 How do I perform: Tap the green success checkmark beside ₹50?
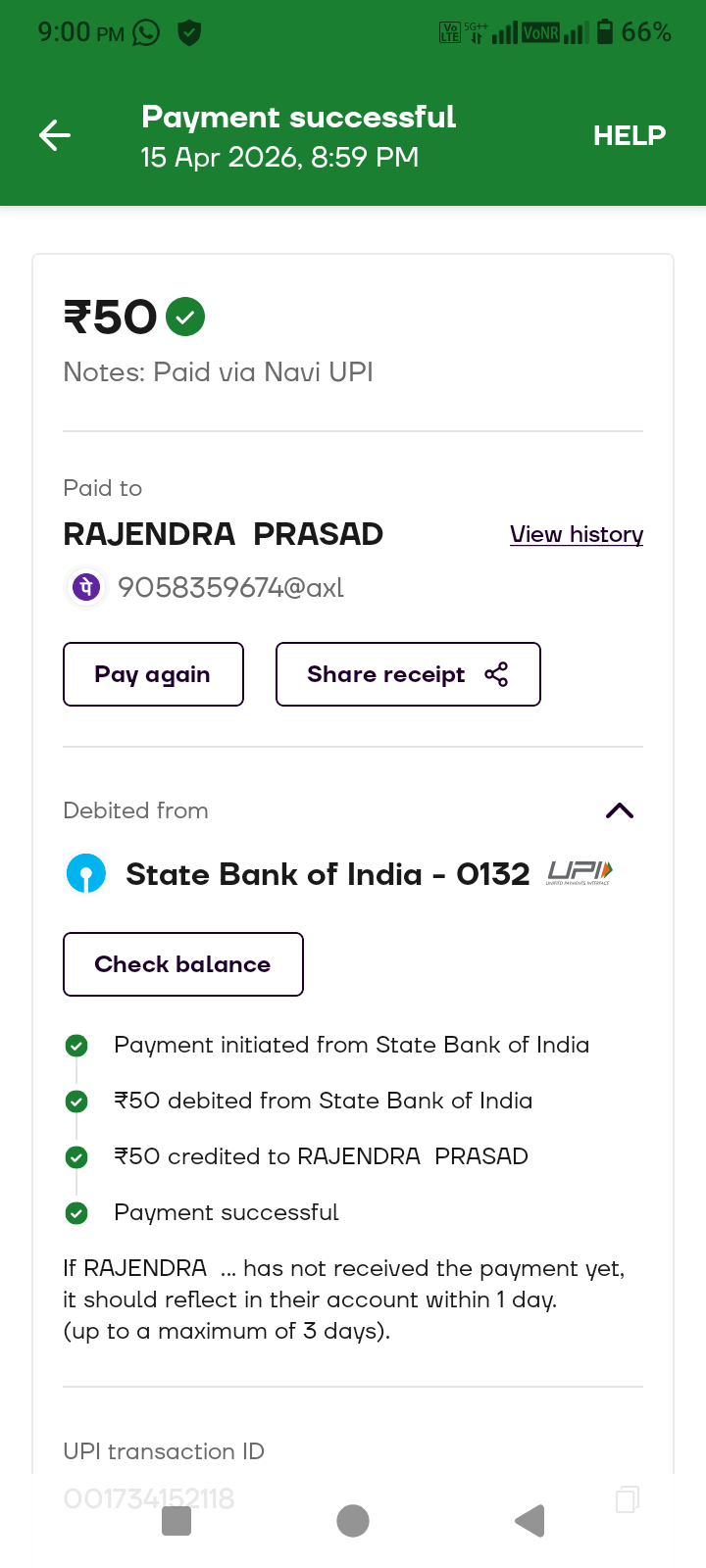click(185, 317)
